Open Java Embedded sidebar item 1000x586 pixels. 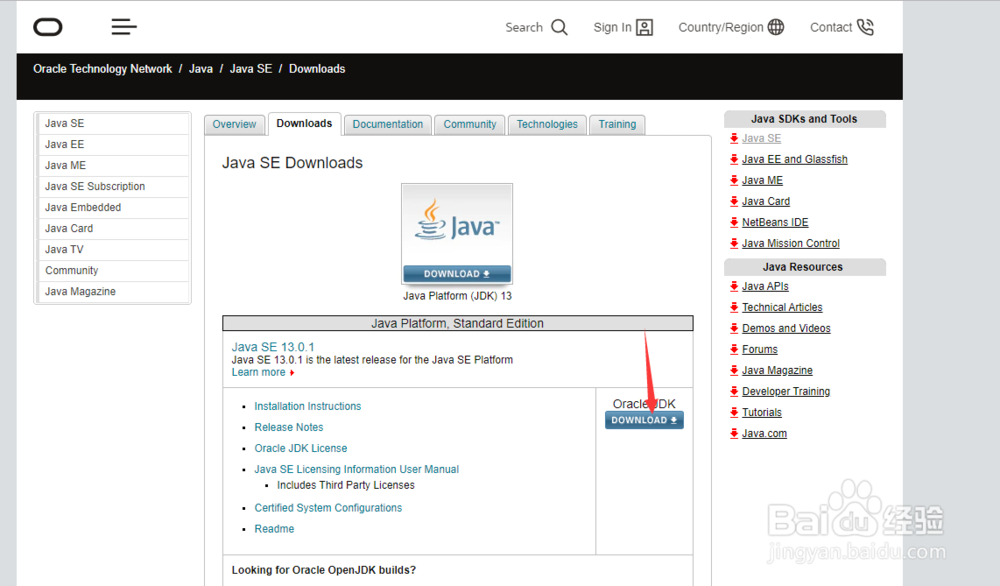point(114,208)
